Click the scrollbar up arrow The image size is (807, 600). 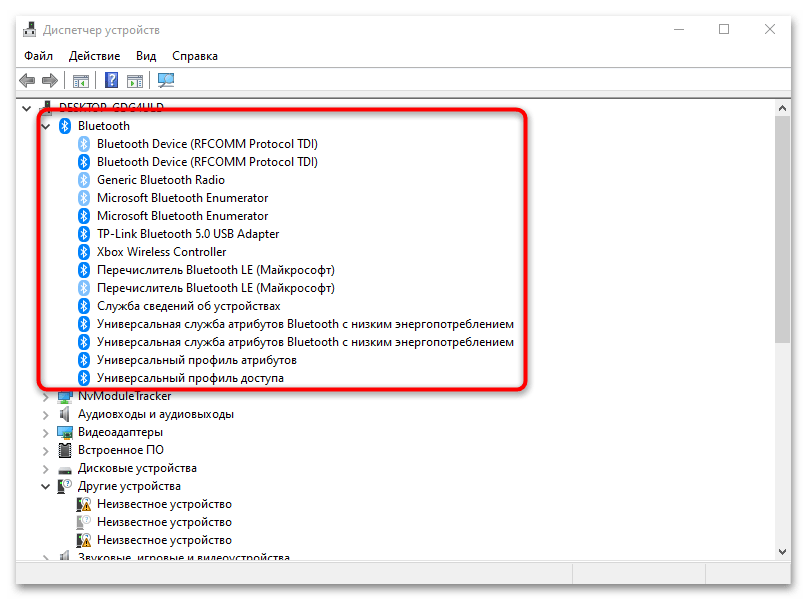point(782,108)
